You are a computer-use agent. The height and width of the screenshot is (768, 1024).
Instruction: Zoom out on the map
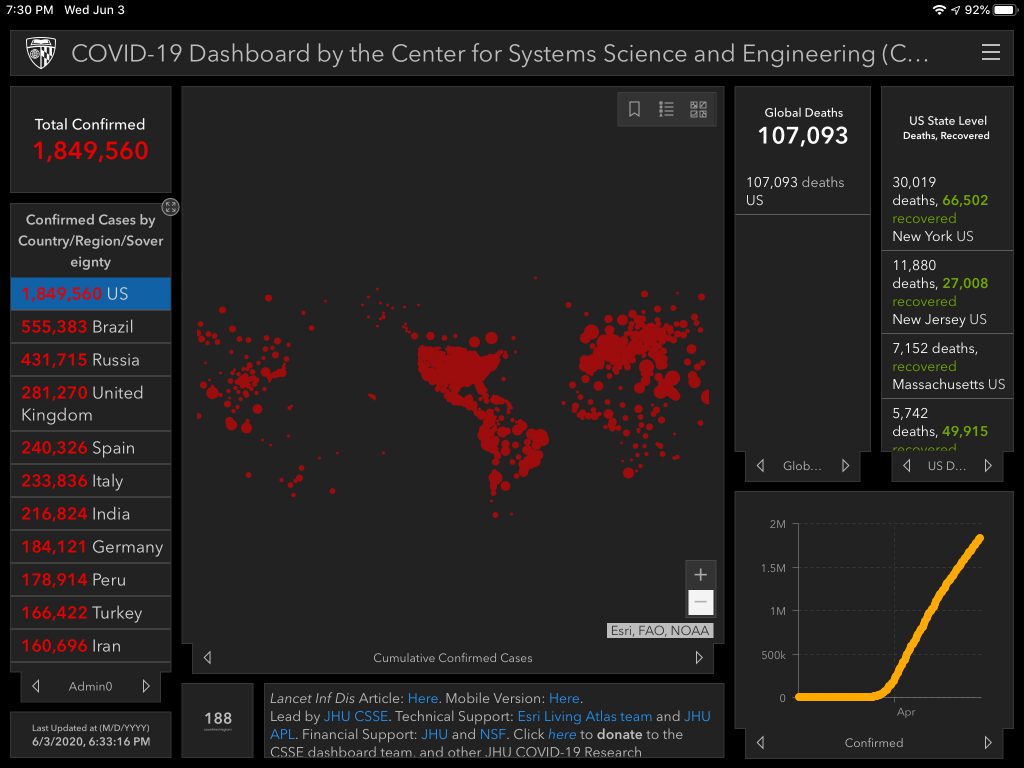click(700, 602)
